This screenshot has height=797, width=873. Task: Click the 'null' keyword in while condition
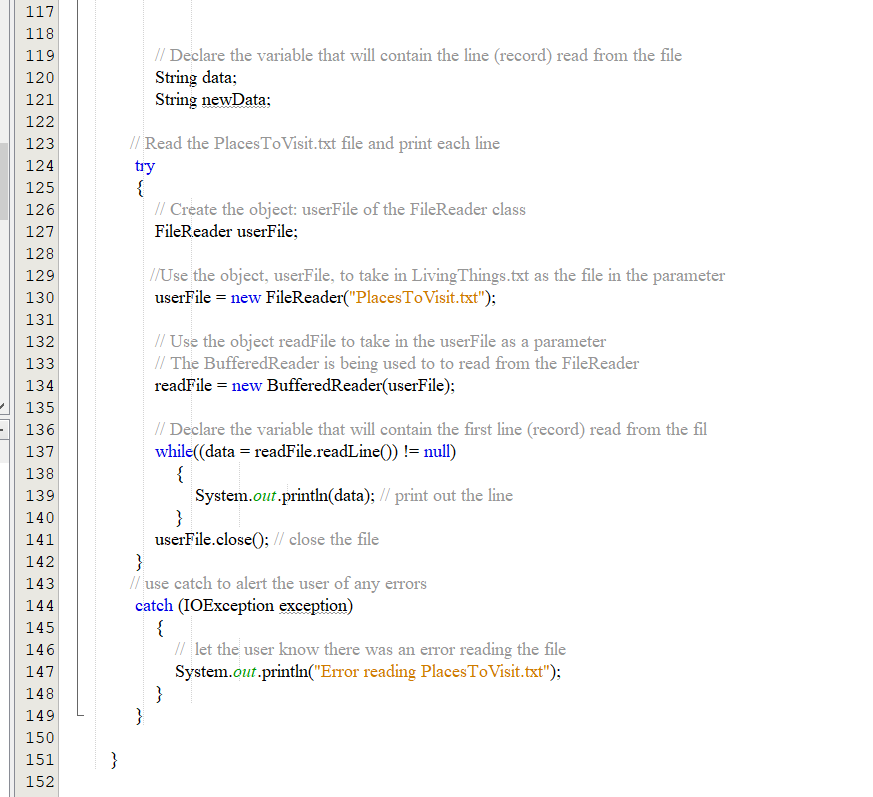click(x=436, y=452)
